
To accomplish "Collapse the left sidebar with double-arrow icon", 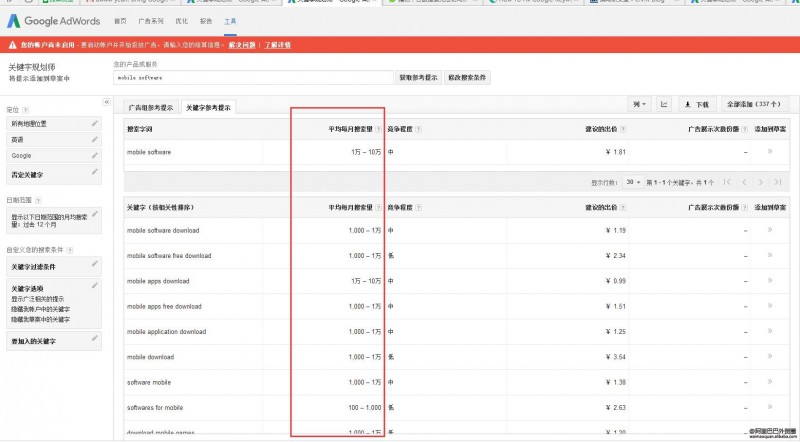I will [x=107, y=102].
